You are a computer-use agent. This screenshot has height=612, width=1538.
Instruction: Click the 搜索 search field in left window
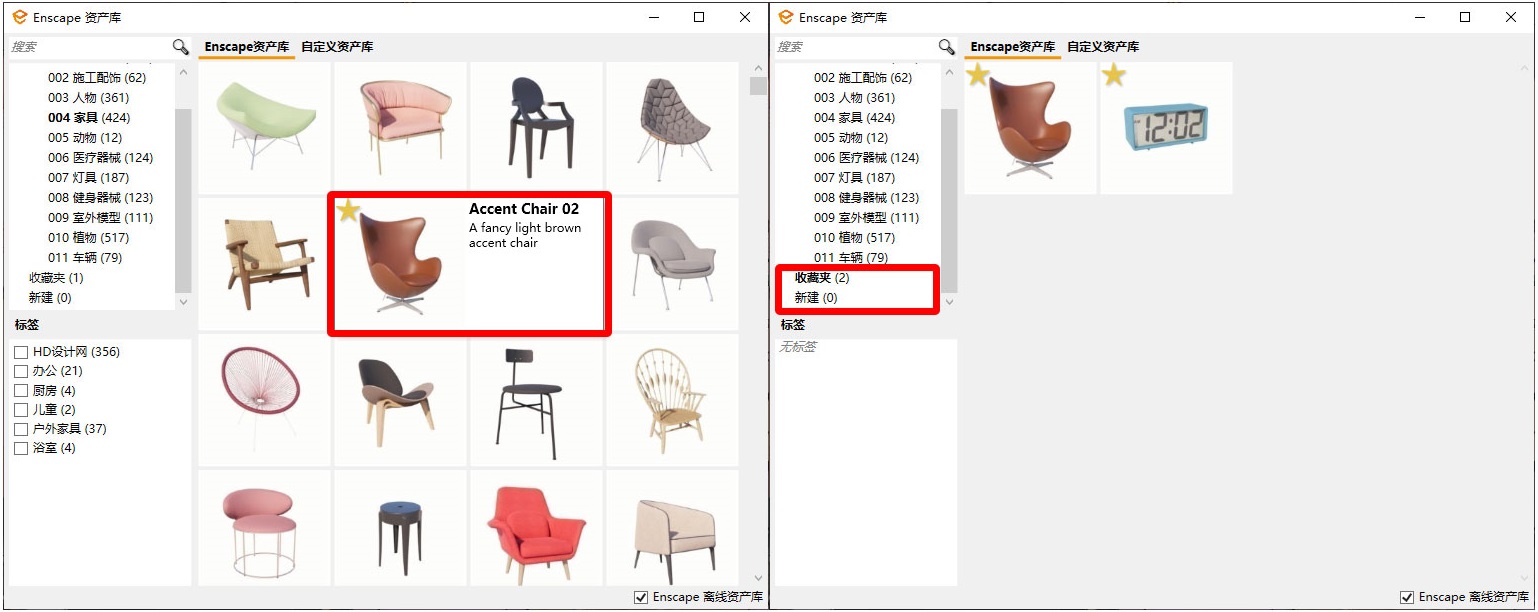click(x=90, y=47)
